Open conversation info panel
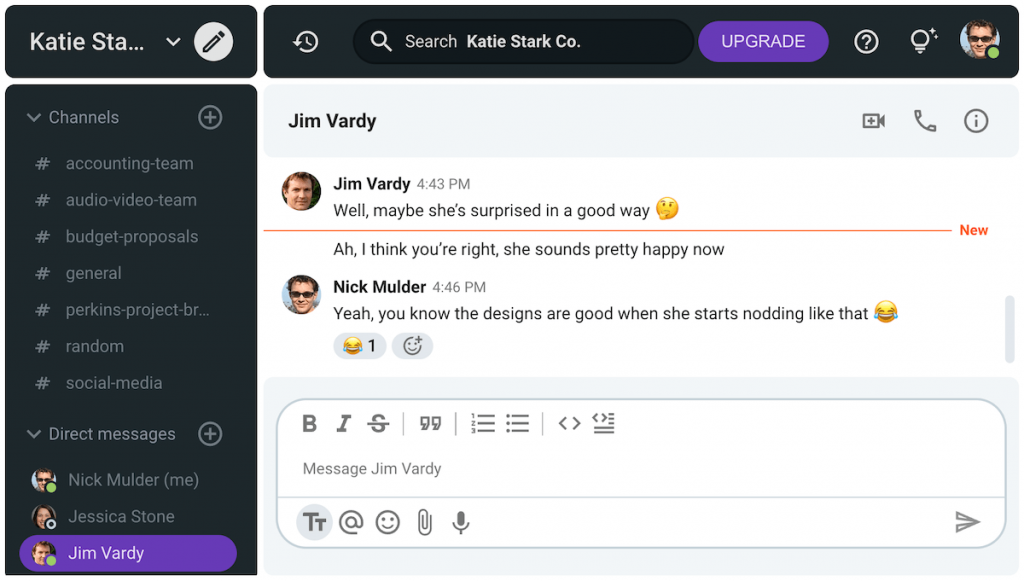 coord(975,121)
